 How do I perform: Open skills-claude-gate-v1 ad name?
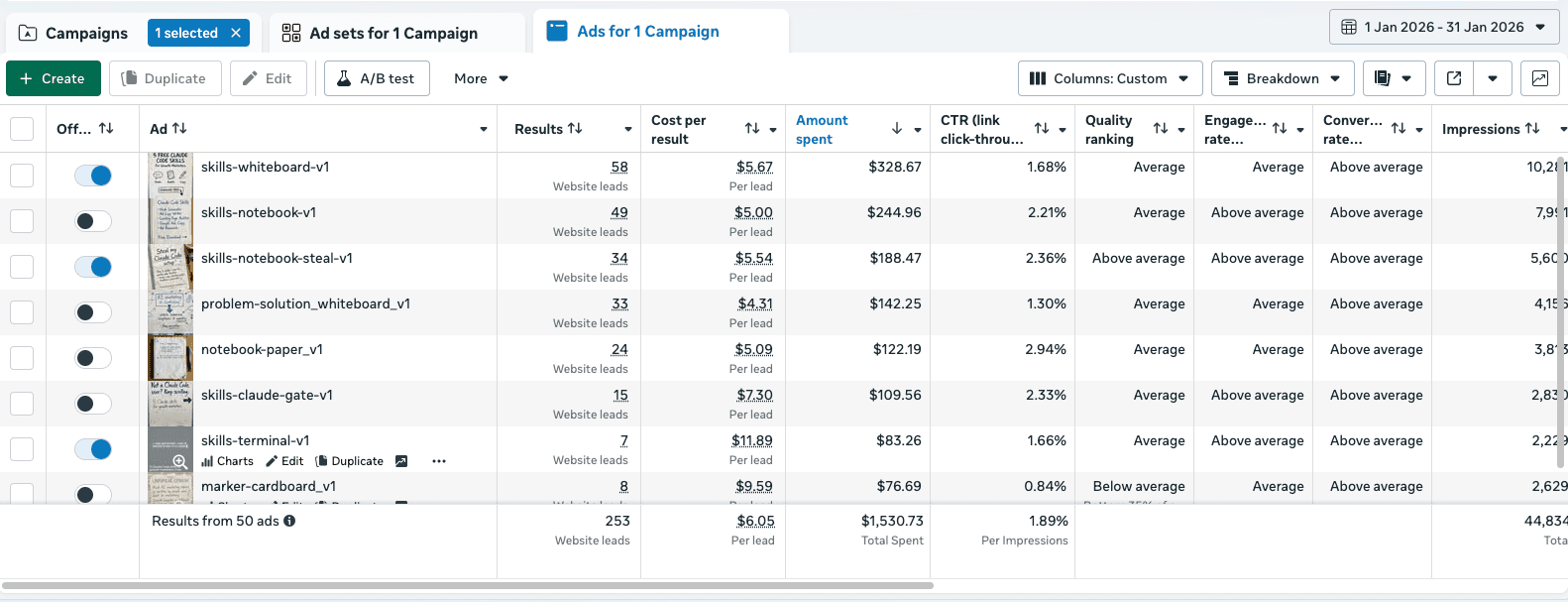point(267,395)
